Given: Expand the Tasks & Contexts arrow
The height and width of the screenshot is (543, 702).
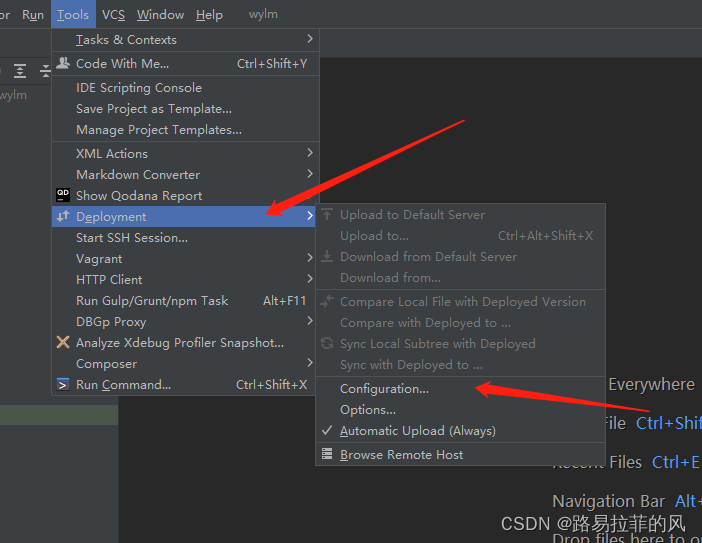Looking at the screenshot, I should 310,39.
